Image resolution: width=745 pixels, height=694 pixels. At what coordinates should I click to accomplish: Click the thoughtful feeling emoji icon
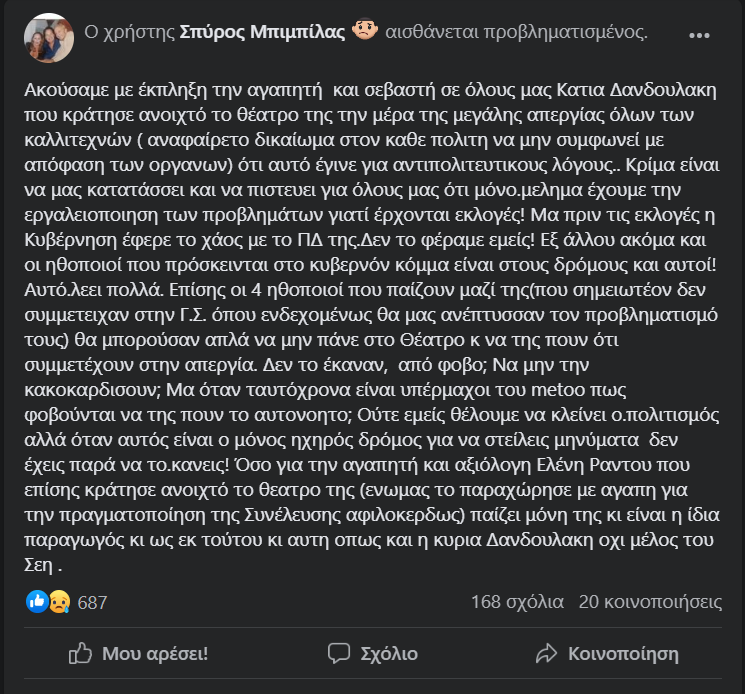(x=365, y=31)
